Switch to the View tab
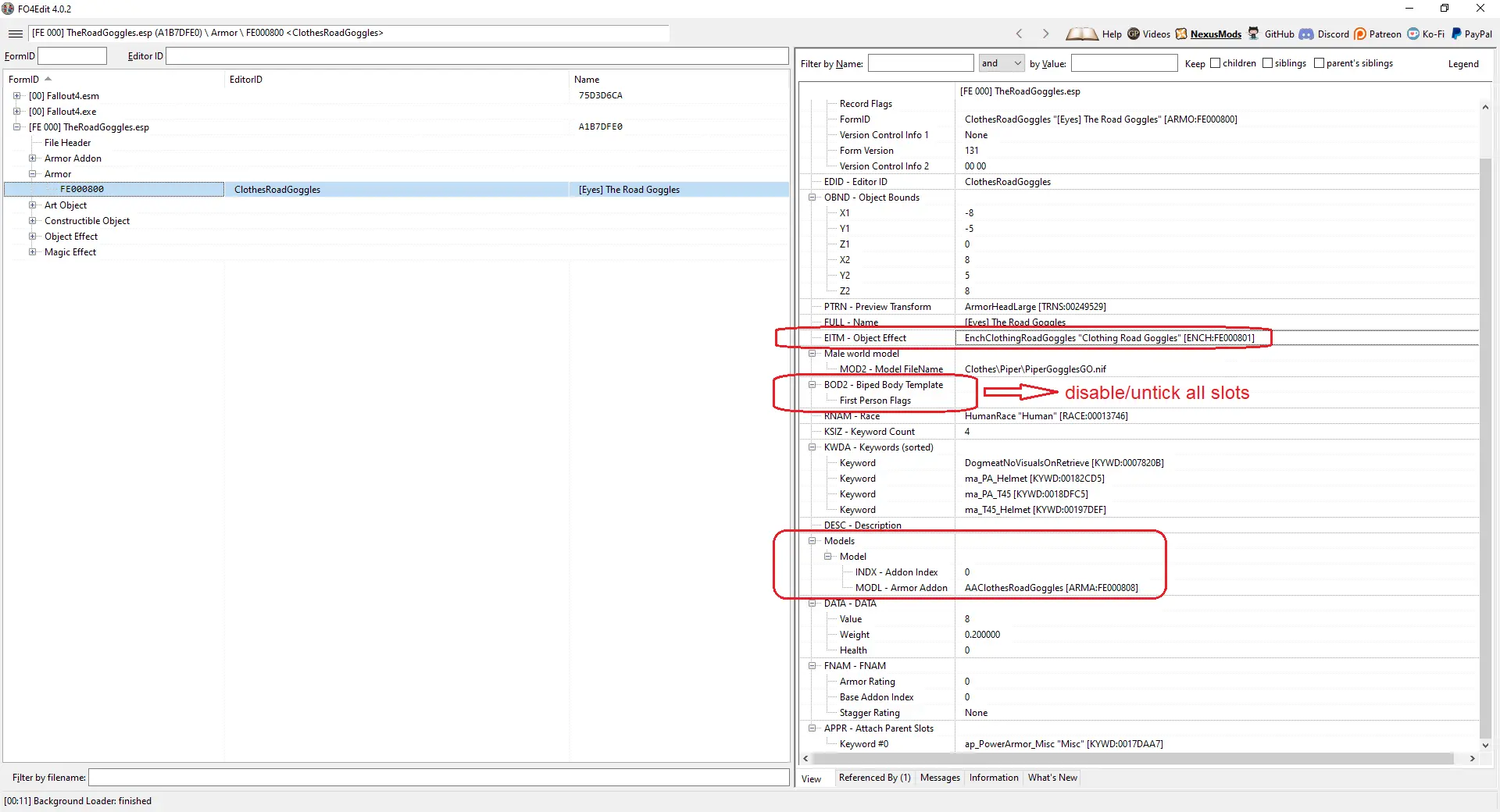The width and height of the screenshot is (1500, 812). point(812,778)
